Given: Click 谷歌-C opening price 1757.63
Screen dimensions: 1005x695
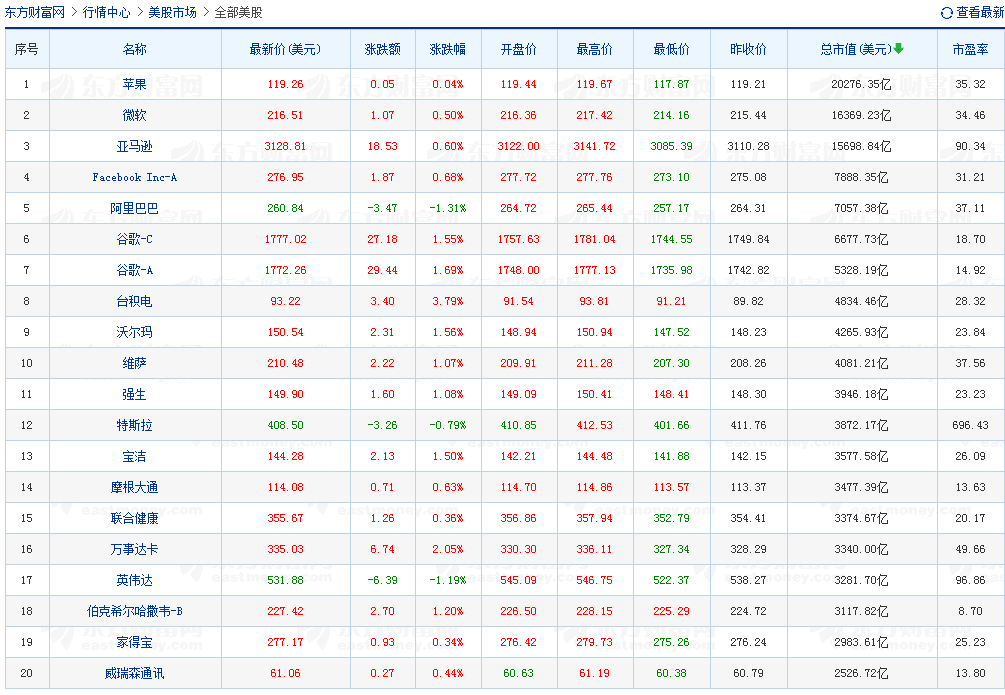Looking at the screenshot, I should [x=519, y=239].
